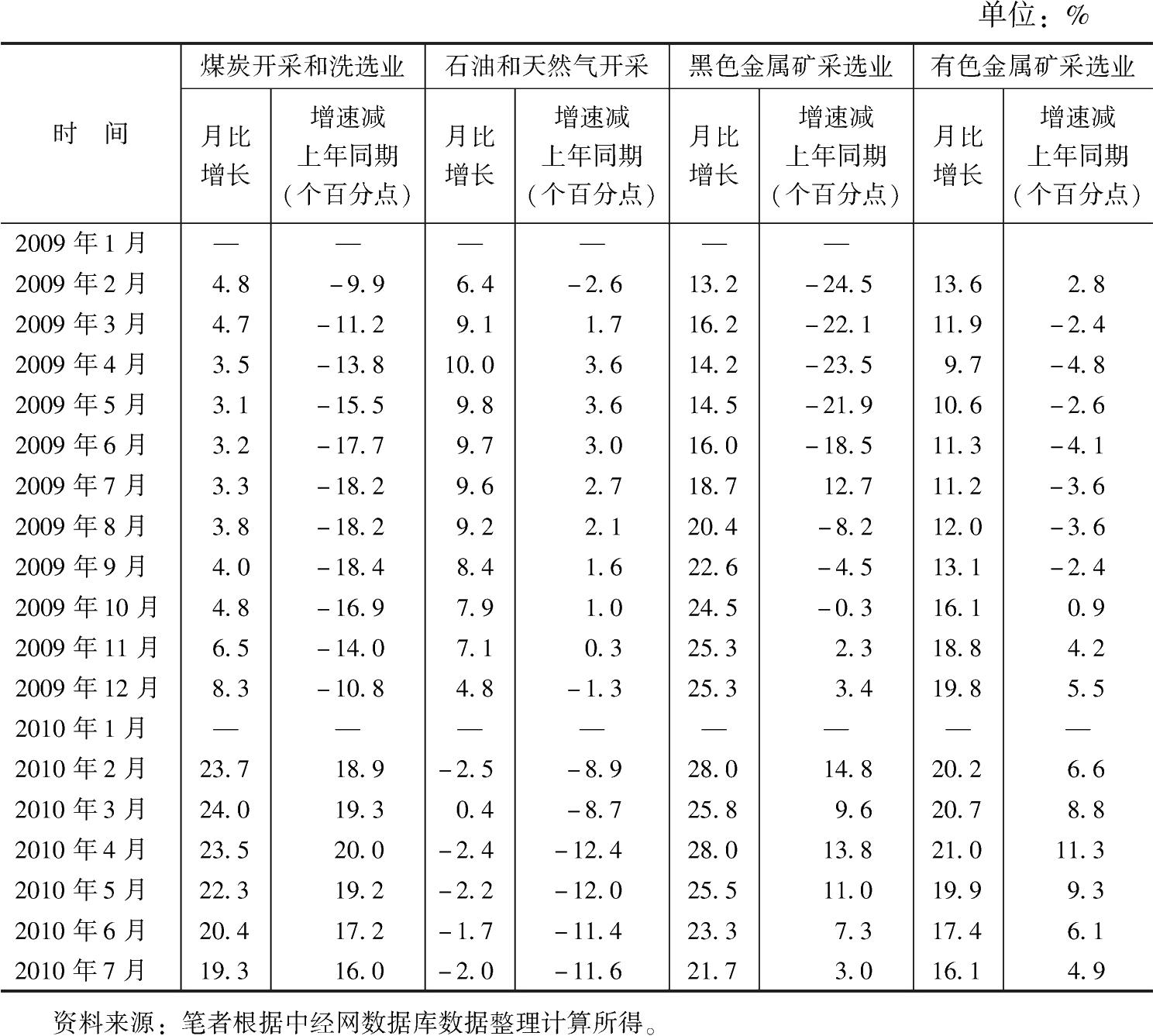Select the 2010年7月 row label
This screenshot has height=1036, width=1153.
(81, 970)
